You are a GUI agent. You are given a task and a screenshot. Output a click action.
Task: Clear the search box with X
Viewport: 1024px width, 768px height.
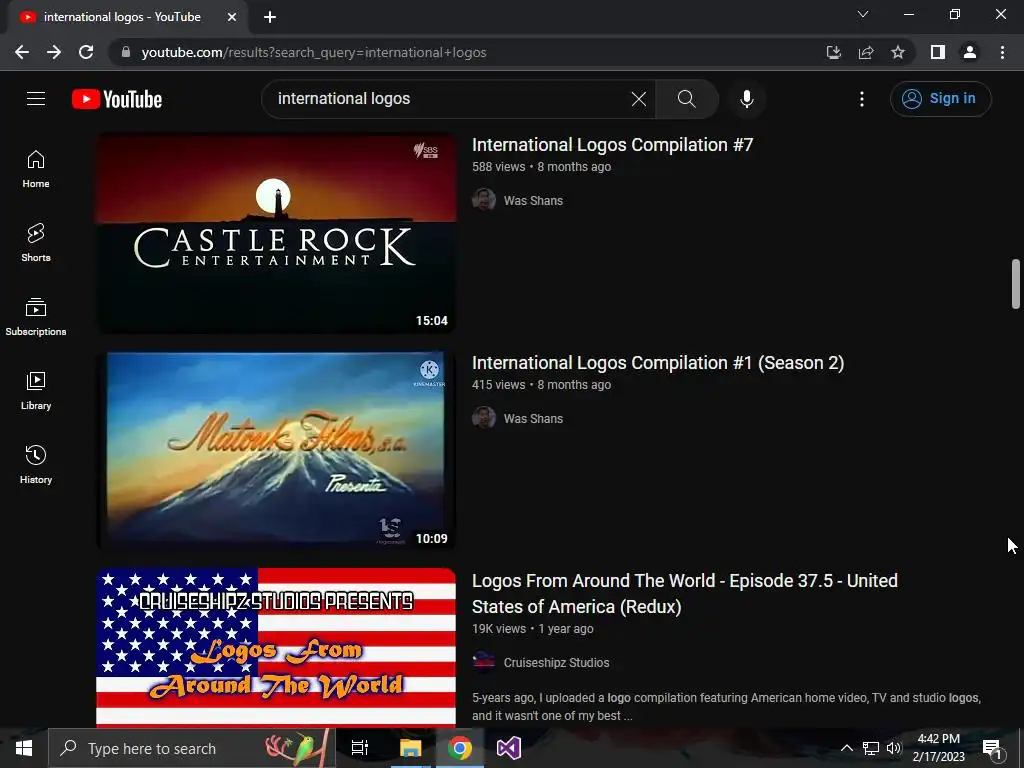(639, 99)
